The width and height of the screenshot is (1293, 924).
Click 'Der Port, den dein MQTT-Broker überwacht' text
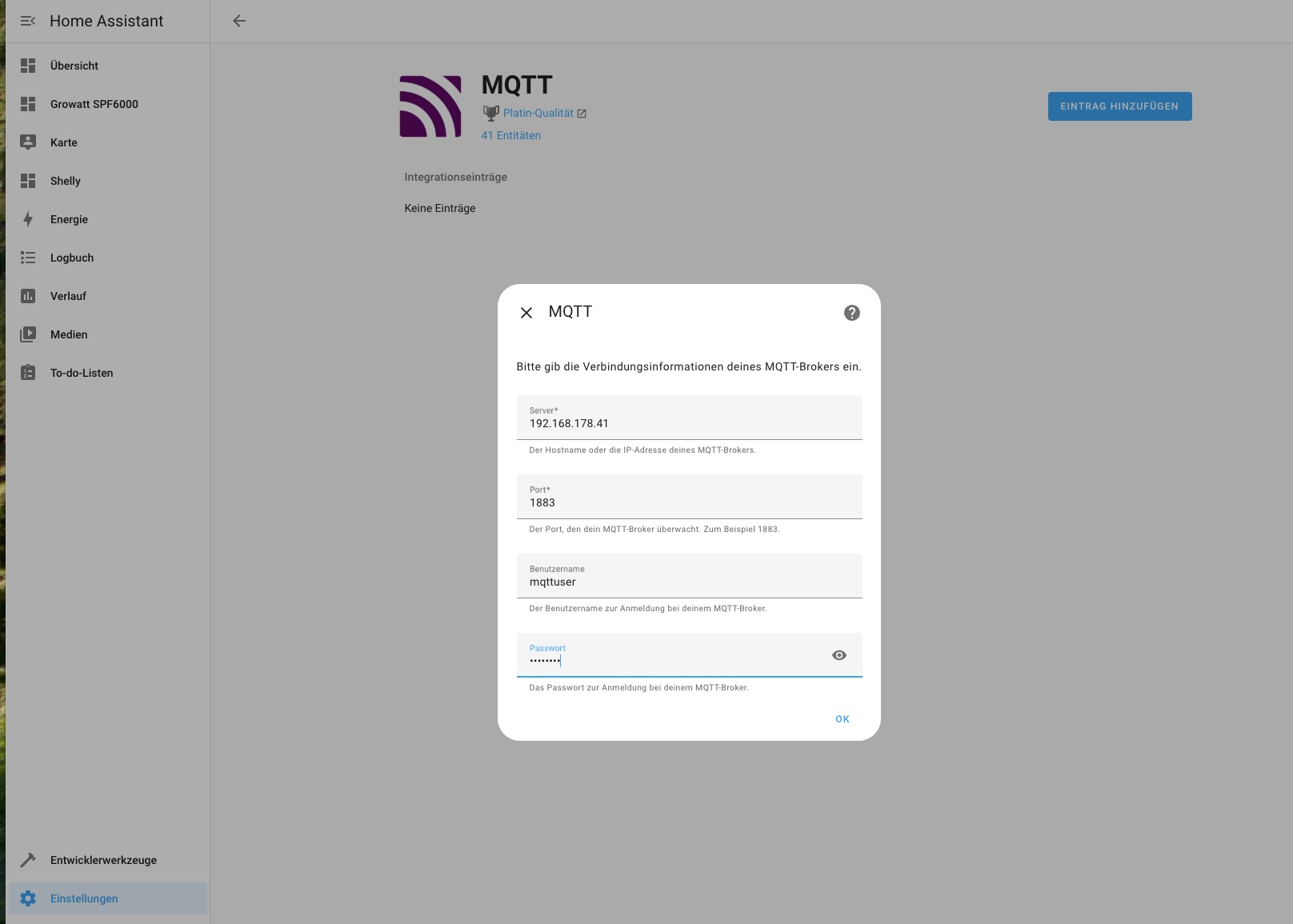click(655, 530)
